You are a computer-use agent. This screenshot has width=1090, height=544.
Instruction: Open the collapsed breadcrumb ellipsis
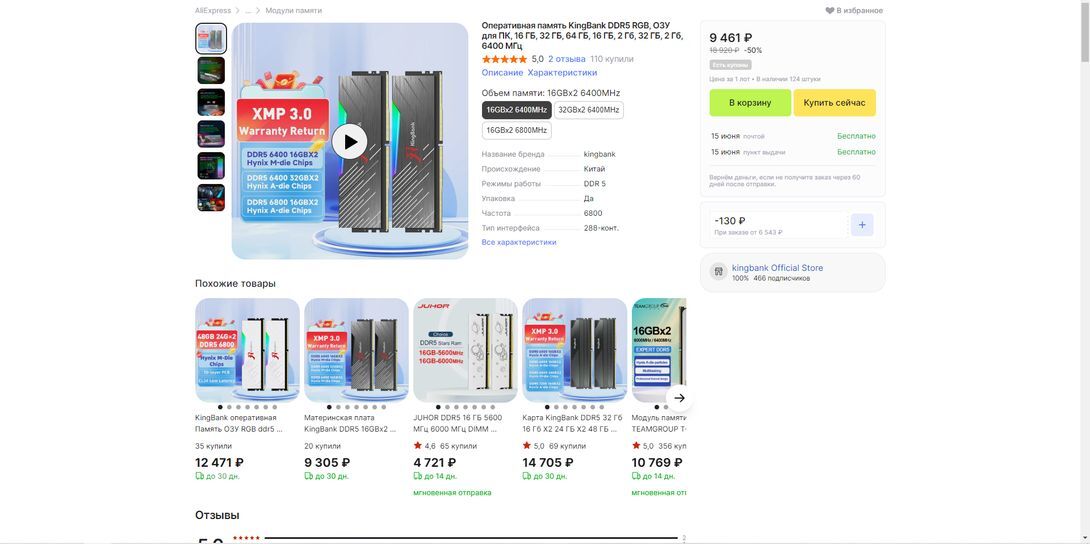coord(248,11)
